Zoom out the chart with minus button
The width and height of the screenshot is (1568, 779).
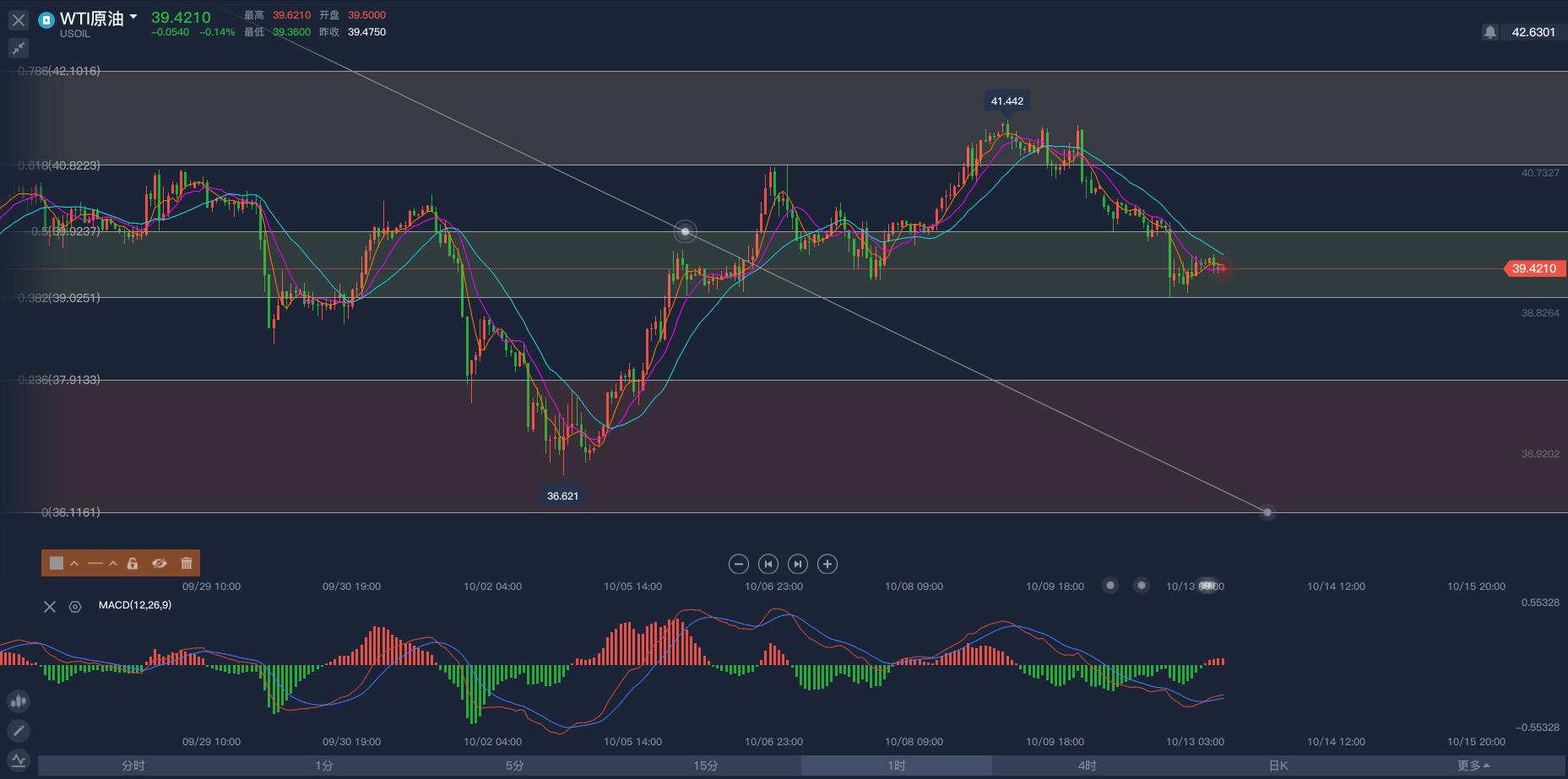coord(738,564)
